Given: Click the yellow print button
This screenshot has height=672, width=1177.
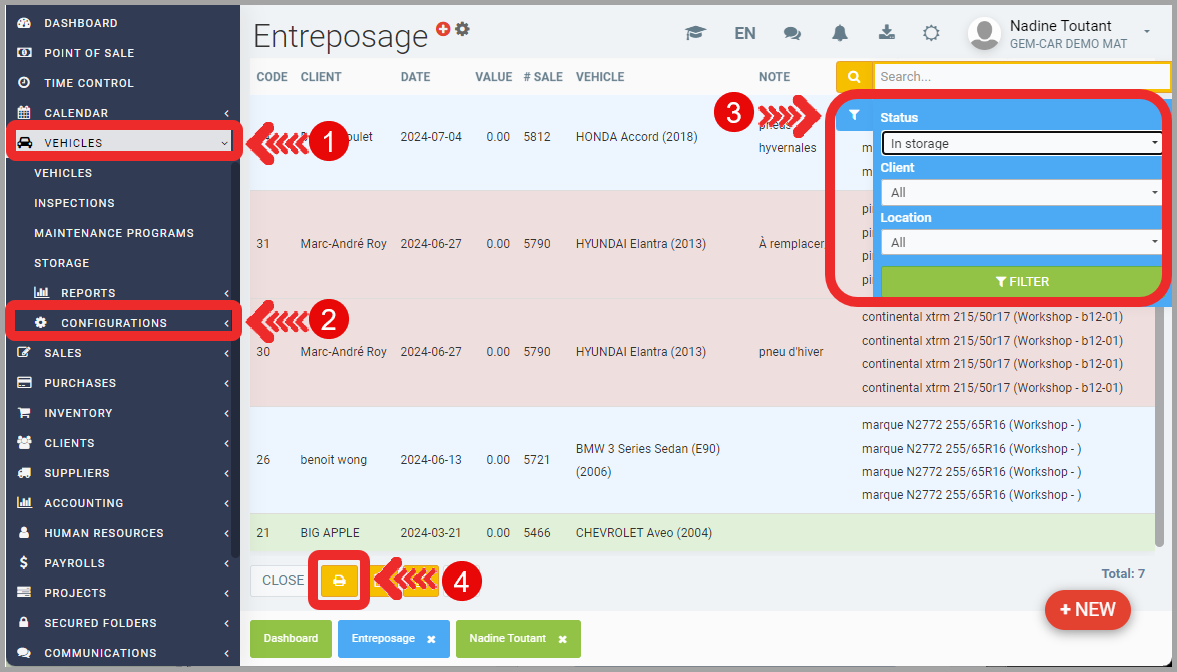Looking at the screenshot, I should point(339,580).
